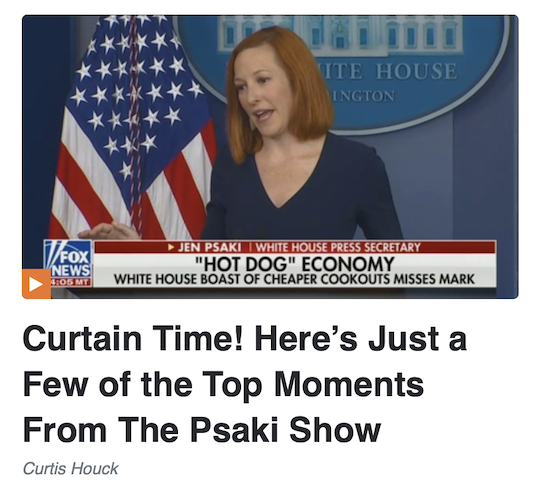Click the INGTON text on the blue sign

click(x=362, y=96)
